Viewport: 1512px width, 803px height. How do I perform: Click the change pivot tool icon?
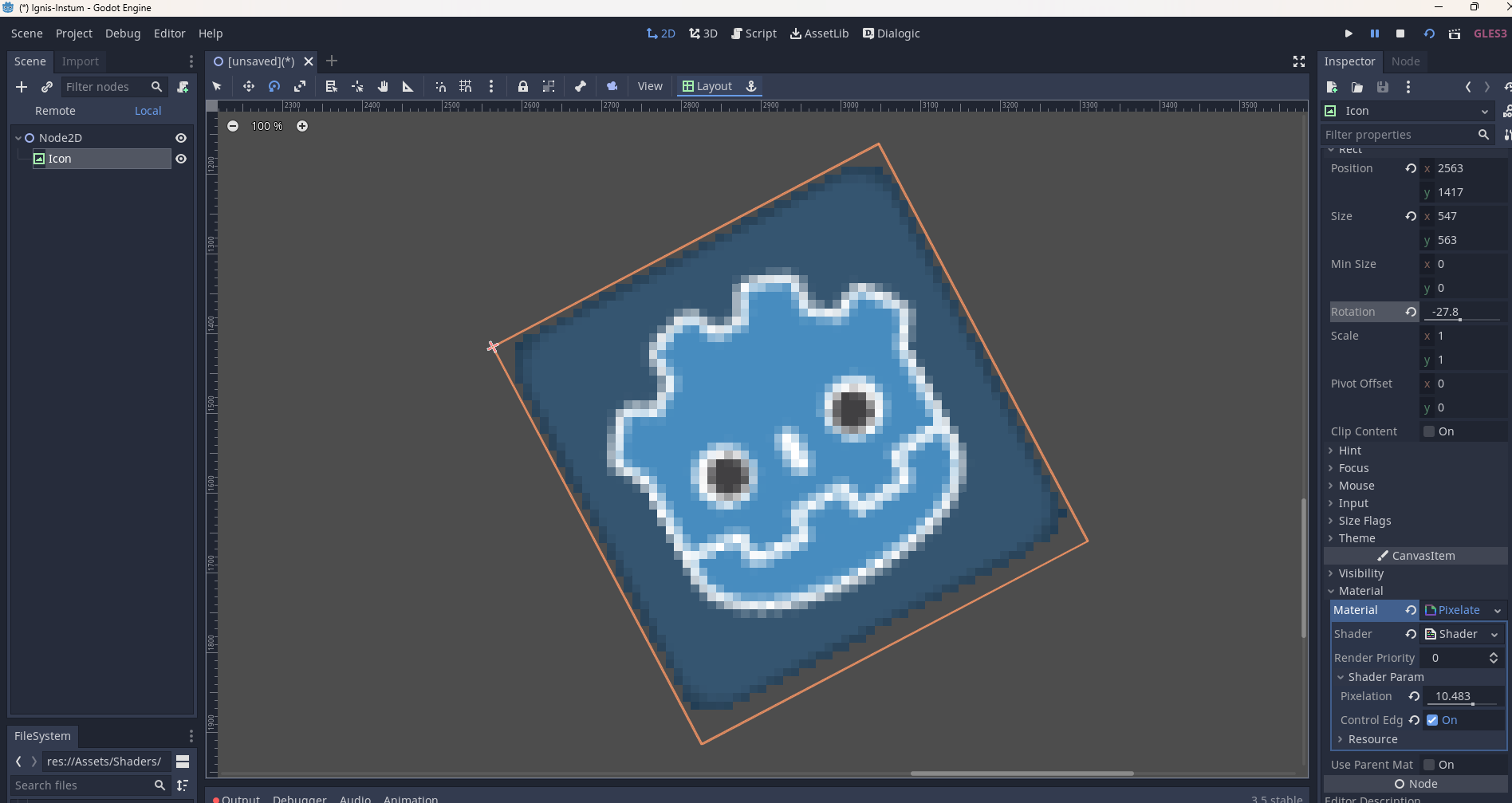[357, 86]
